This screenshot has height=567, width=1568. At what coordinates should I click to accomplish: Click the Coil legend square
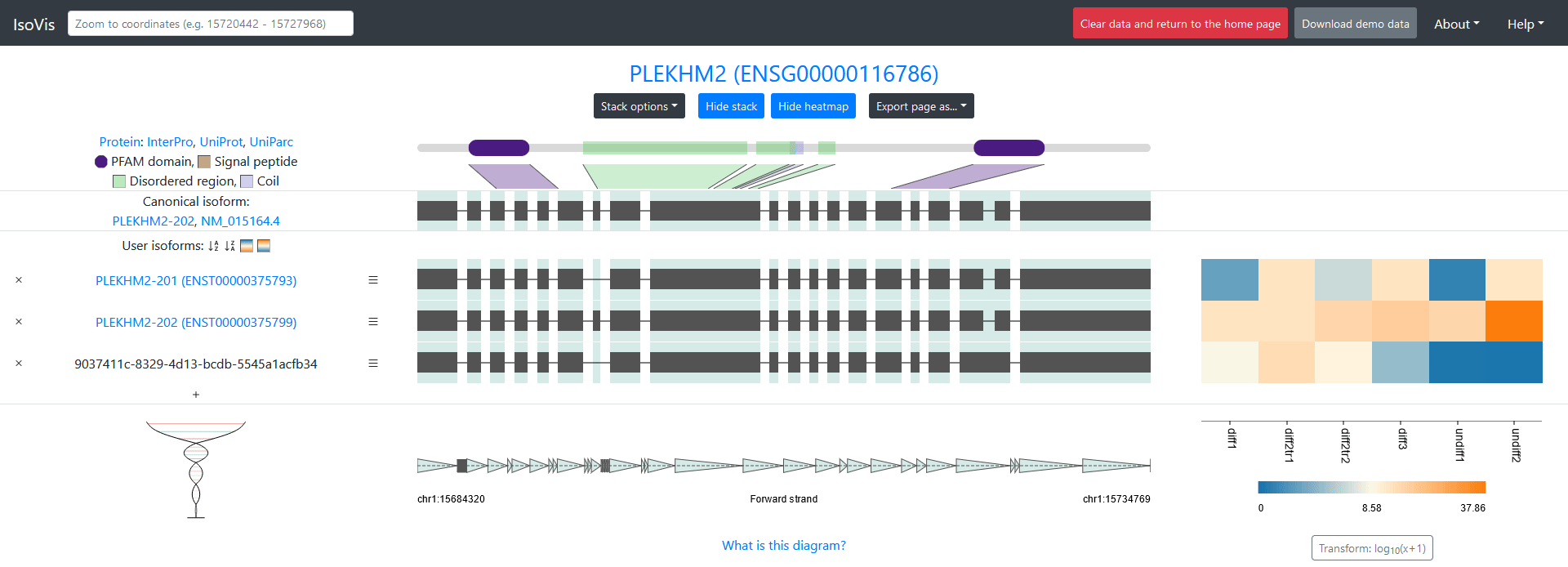pos(247,181)
